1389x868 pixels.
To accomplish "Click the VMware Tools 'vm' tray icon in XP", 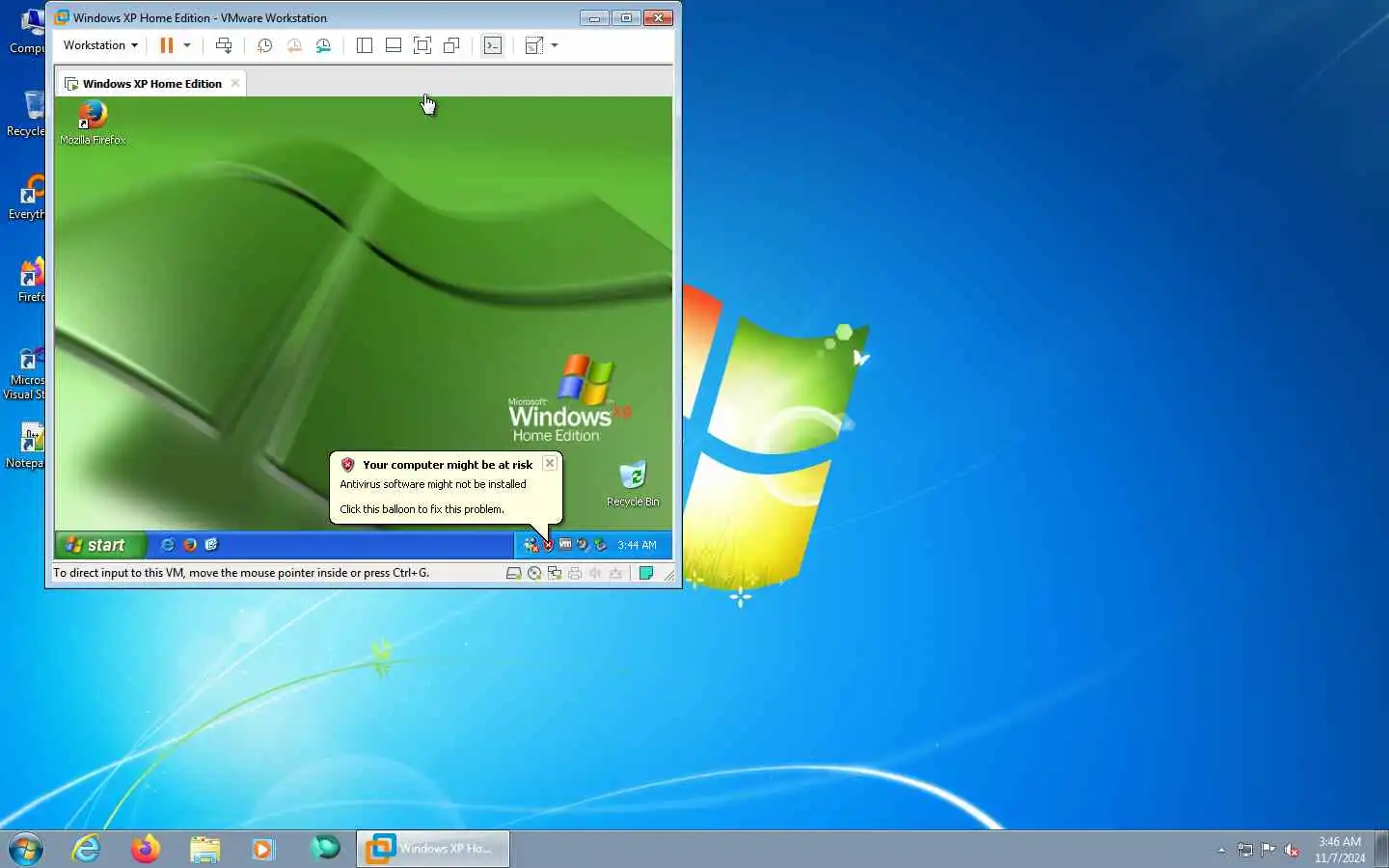I will tap(565, 544).
